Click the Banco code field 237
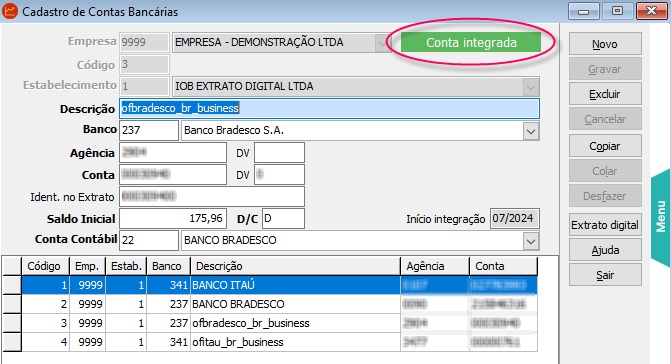Screen dimensions: 671x364 (148, 130)
